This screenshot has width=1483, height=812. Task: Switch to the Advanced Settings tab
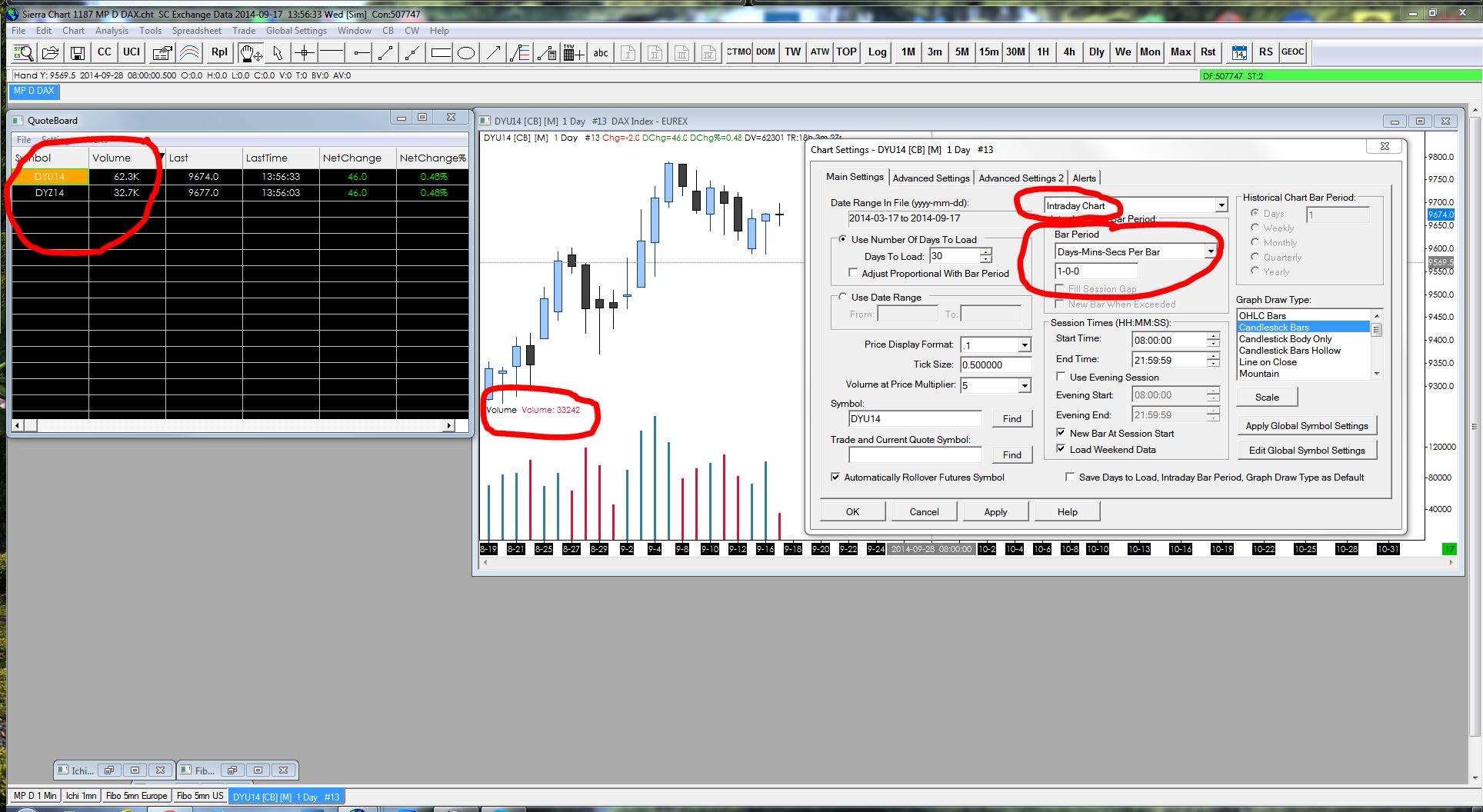pos(931,178)
